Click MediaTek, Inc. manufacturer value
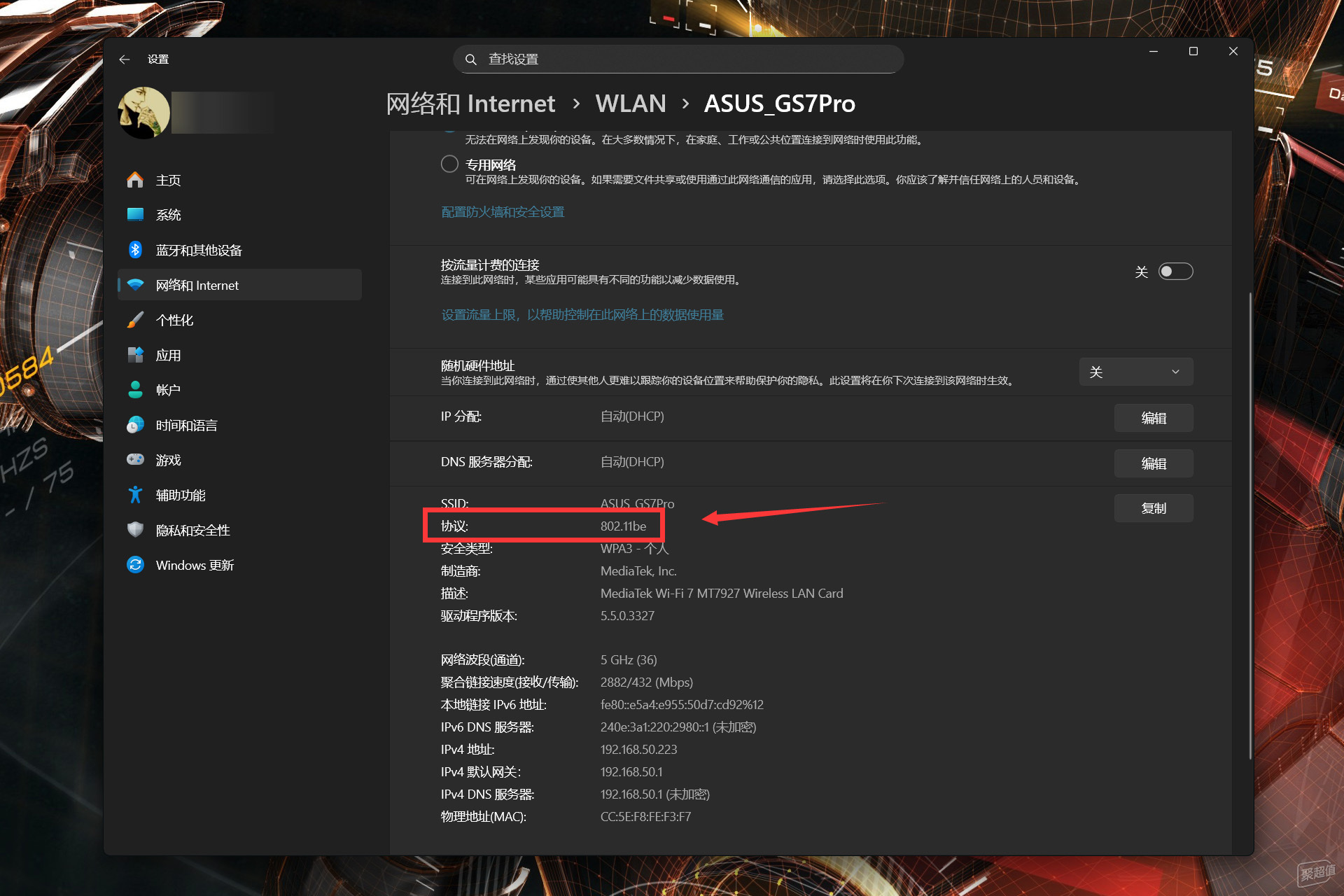Image resolution: width=1344 pixels, height=896 pixels. pyautogui.click(x=638, y=571)
